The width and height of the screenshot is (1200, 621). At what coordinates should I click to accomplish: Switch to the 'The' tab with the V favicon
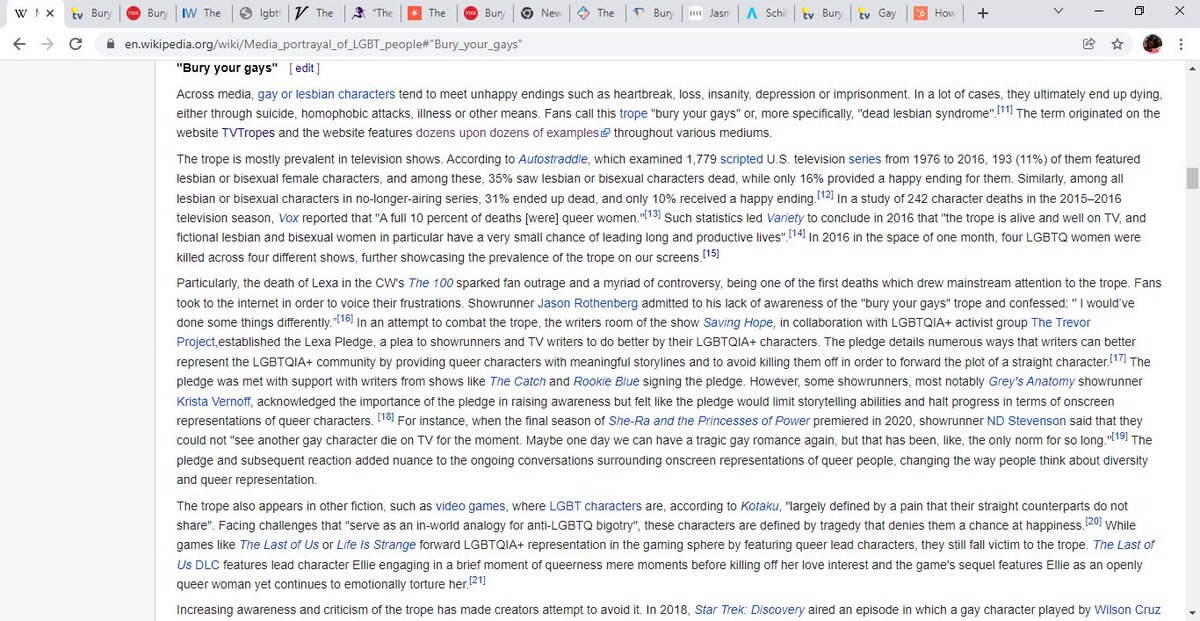pyautogui.click(x=316, y=13)
